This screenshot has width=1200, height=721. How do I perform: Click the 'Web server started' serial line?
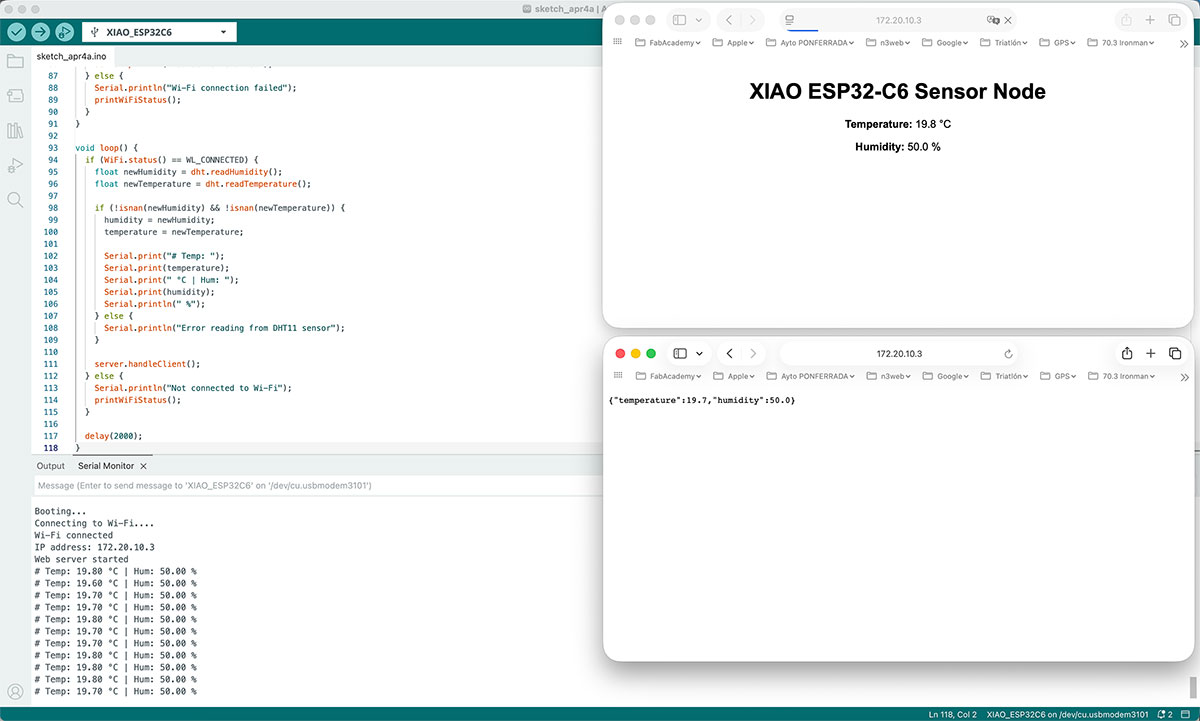tap(81, 559)
